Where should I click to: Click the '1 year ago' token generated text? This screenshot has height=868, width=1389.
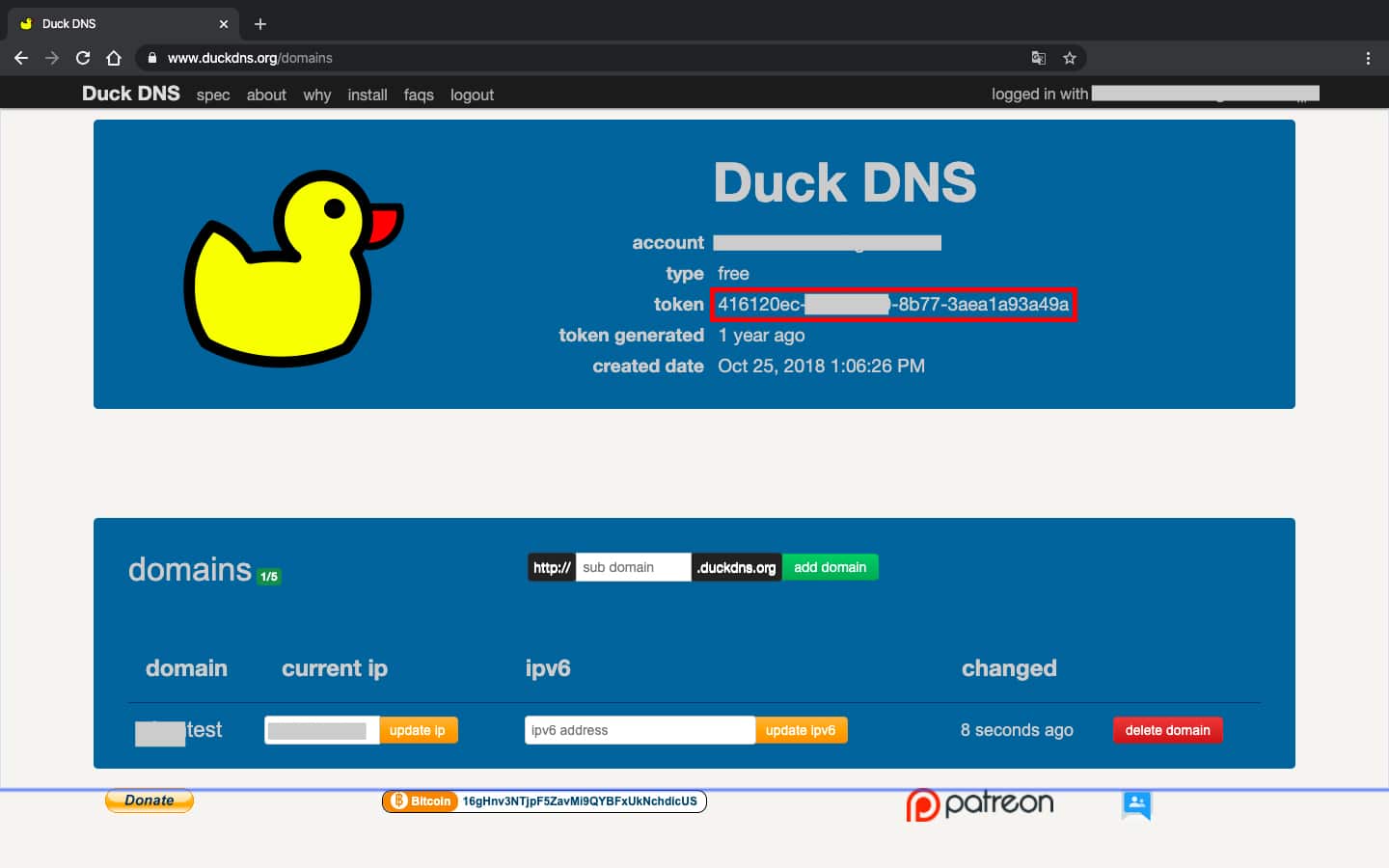point(761,336)
